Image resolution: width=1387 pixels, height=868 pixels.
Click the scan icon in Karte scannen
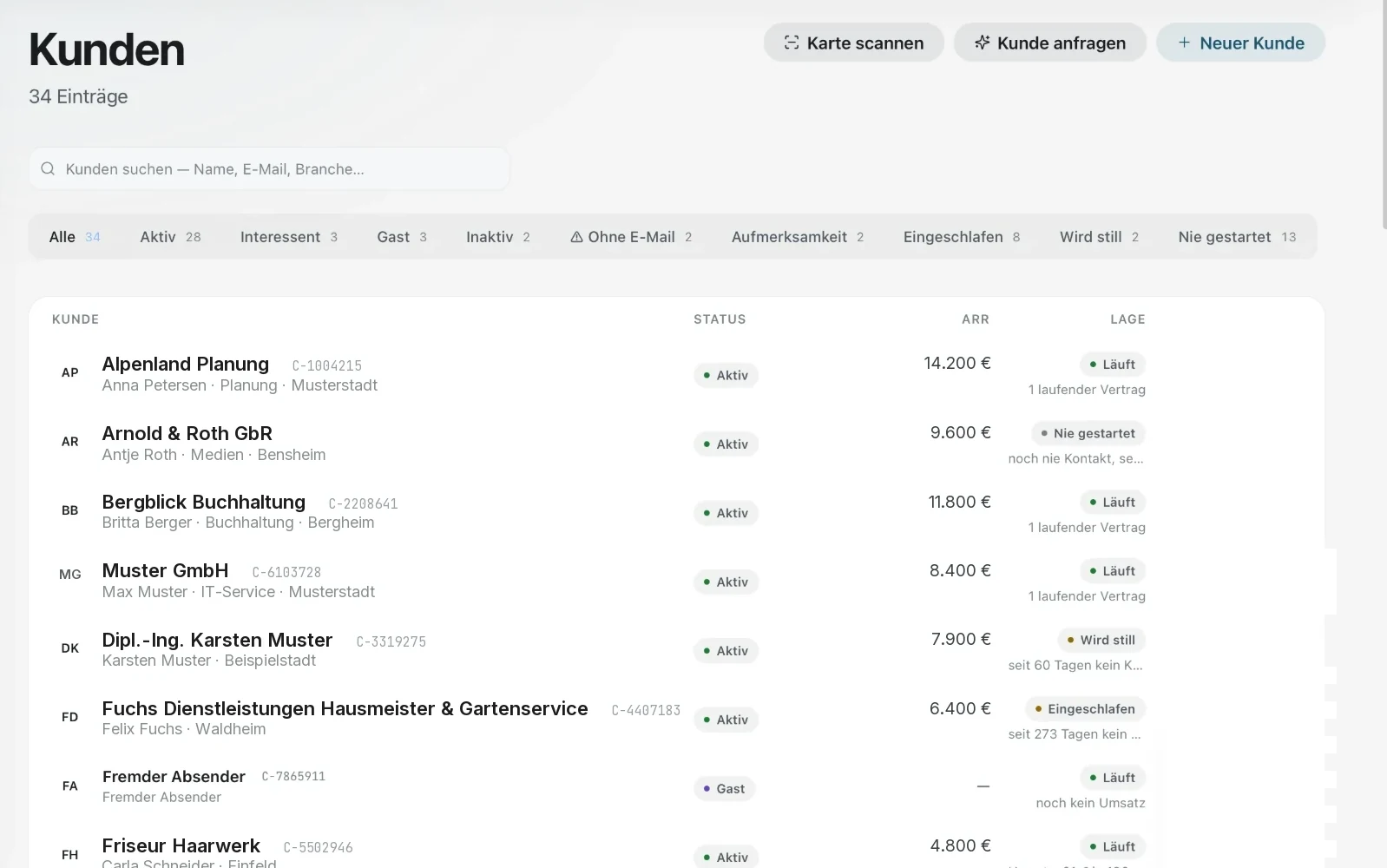[x=791, y=43]
